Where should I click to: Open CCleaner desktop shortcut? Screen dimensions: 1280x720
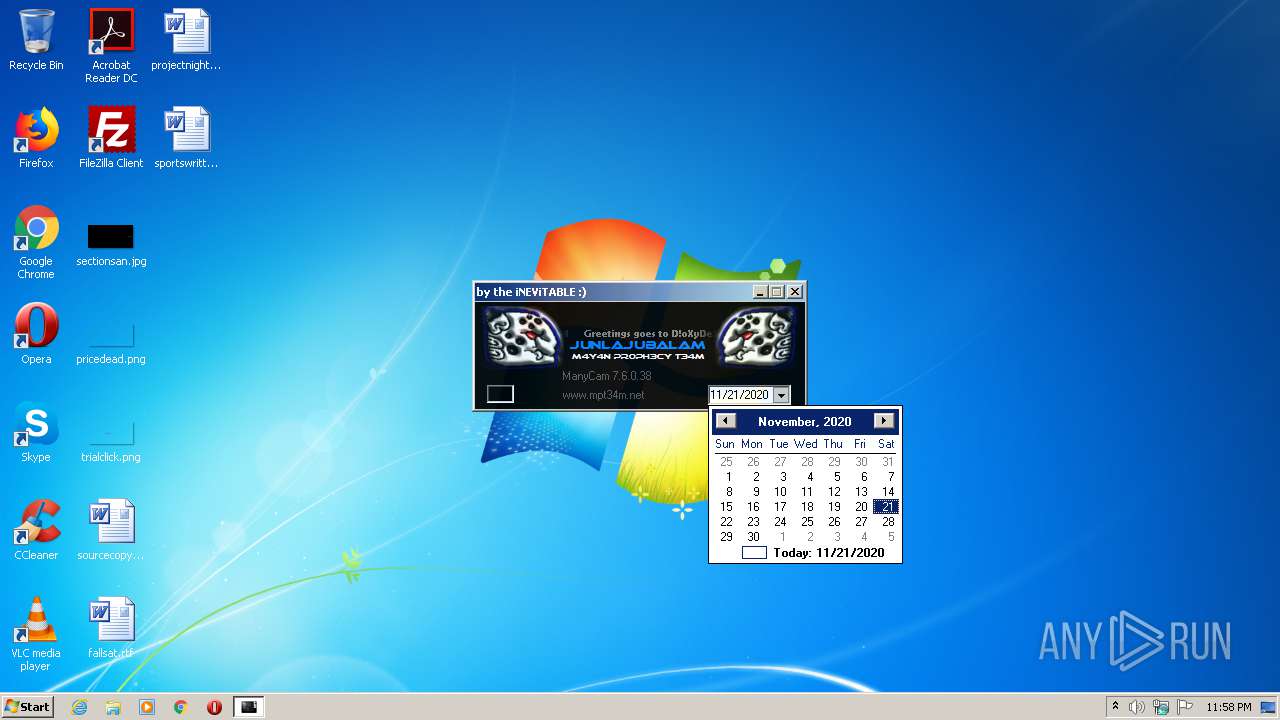coord(36,530)
